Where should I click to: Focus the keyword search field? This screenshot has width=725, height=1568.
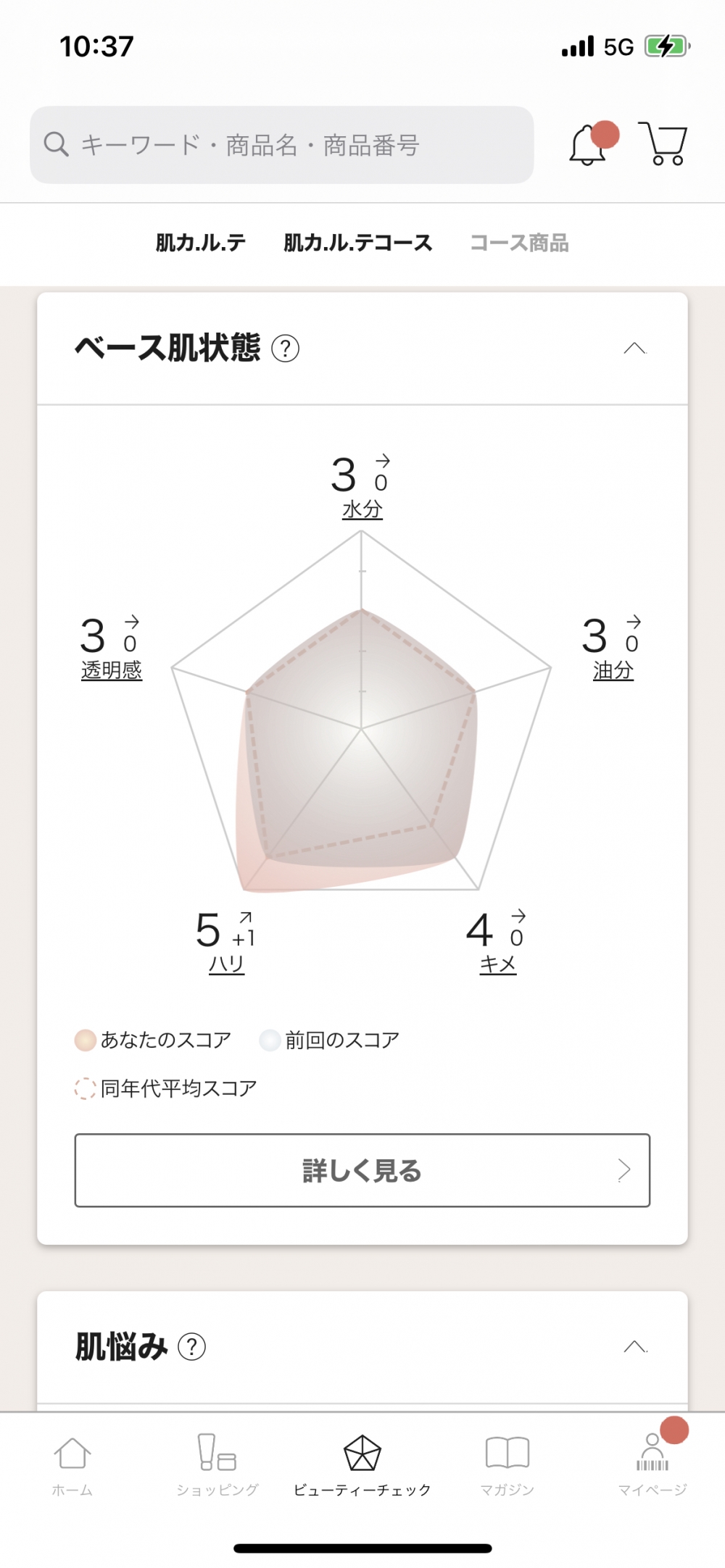coord(281,145)
